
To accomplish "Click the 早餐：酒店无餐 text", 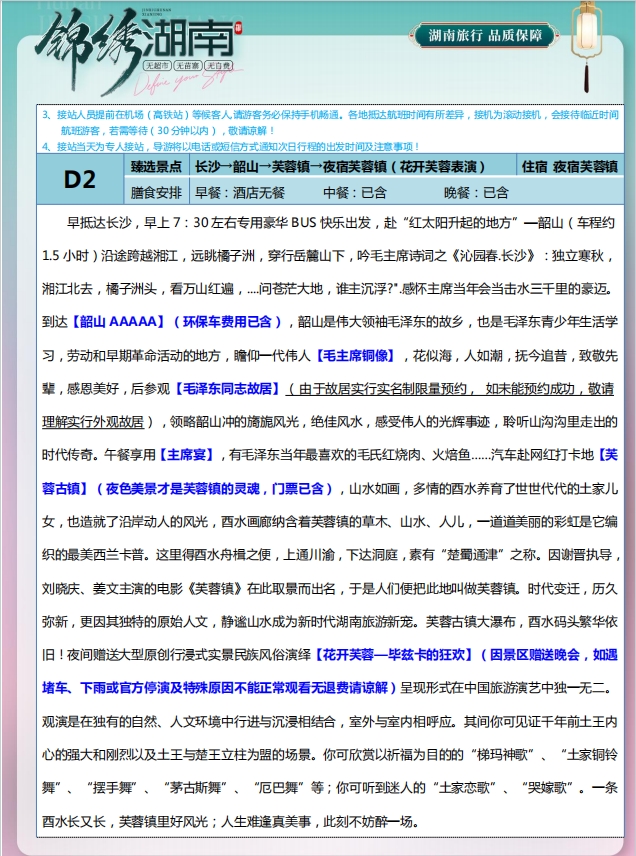I will pos(240,193).
